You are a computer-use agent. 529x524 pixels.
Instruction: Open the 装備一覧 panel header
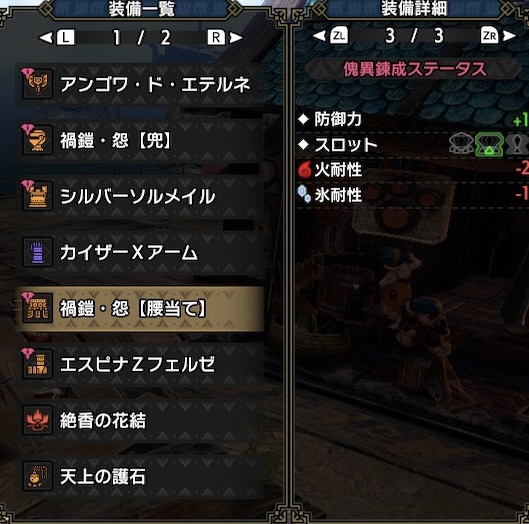coord(141,9)
